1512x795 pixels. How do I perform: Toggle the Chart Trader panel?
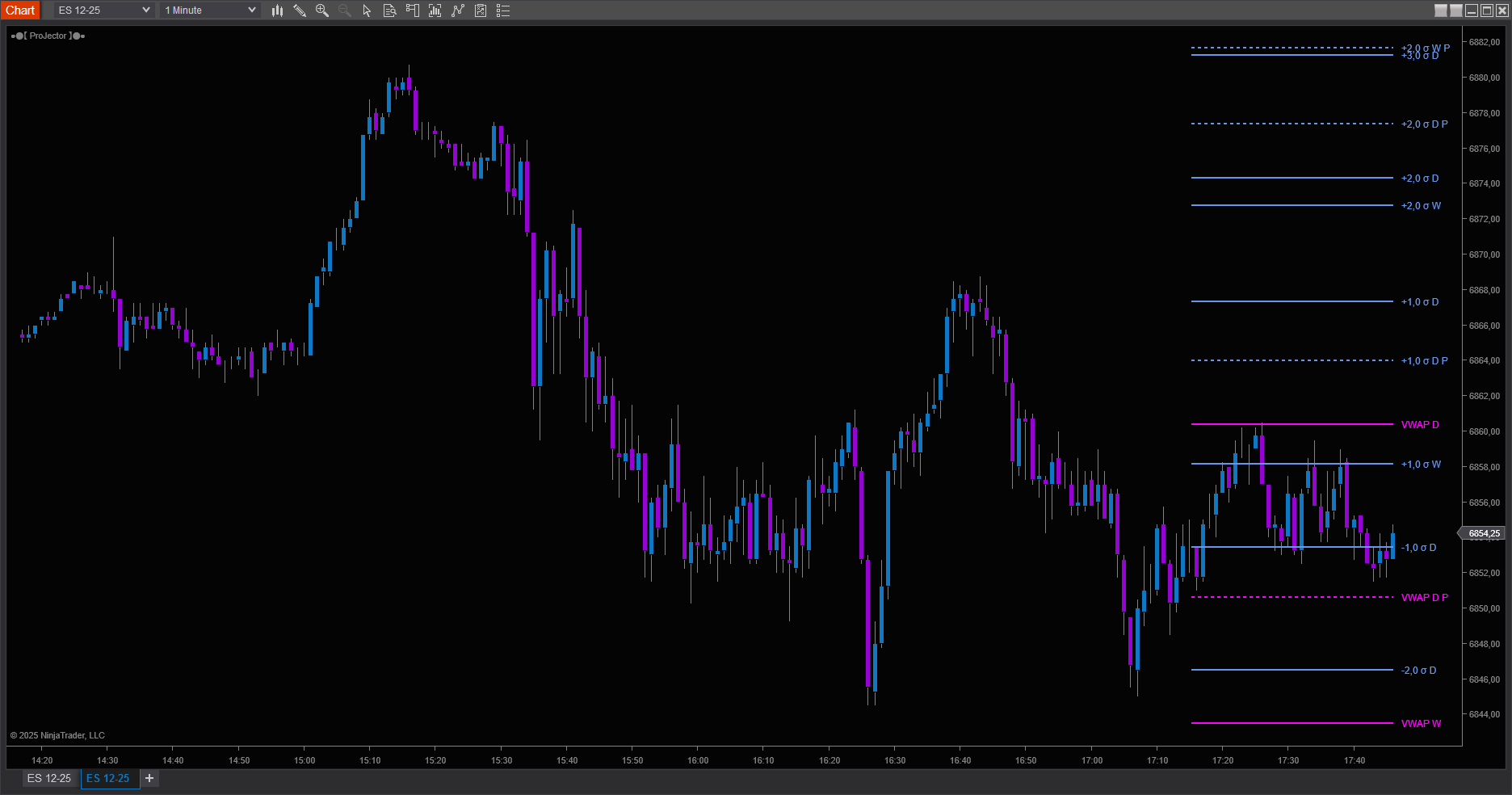tap(413, 11)
